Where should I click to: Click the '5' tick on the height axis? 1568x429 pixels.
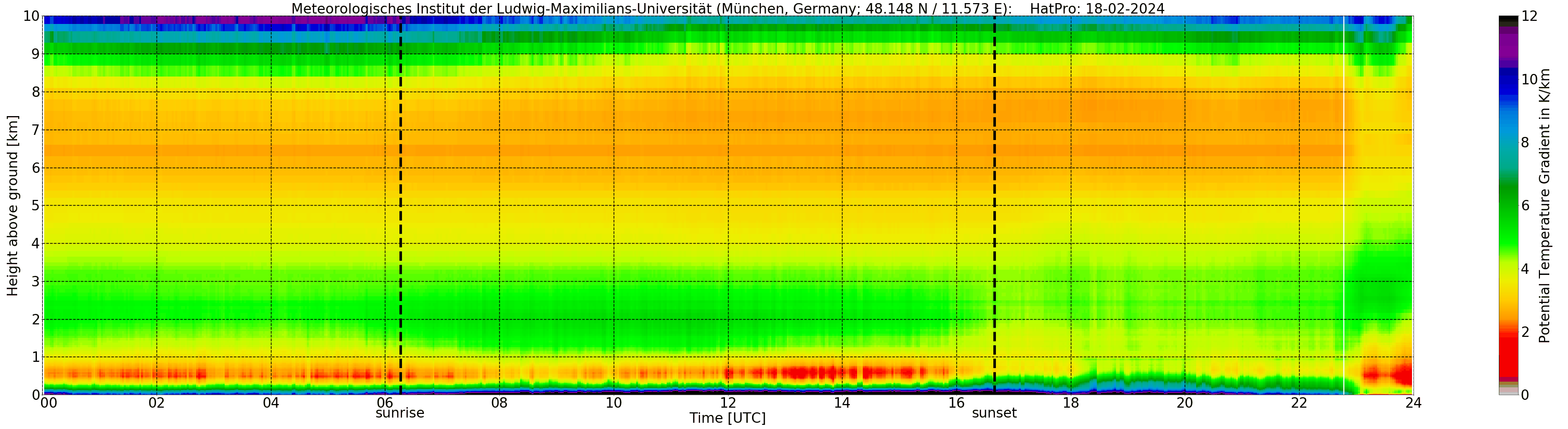pyautogui.click(x=35, y=205)
